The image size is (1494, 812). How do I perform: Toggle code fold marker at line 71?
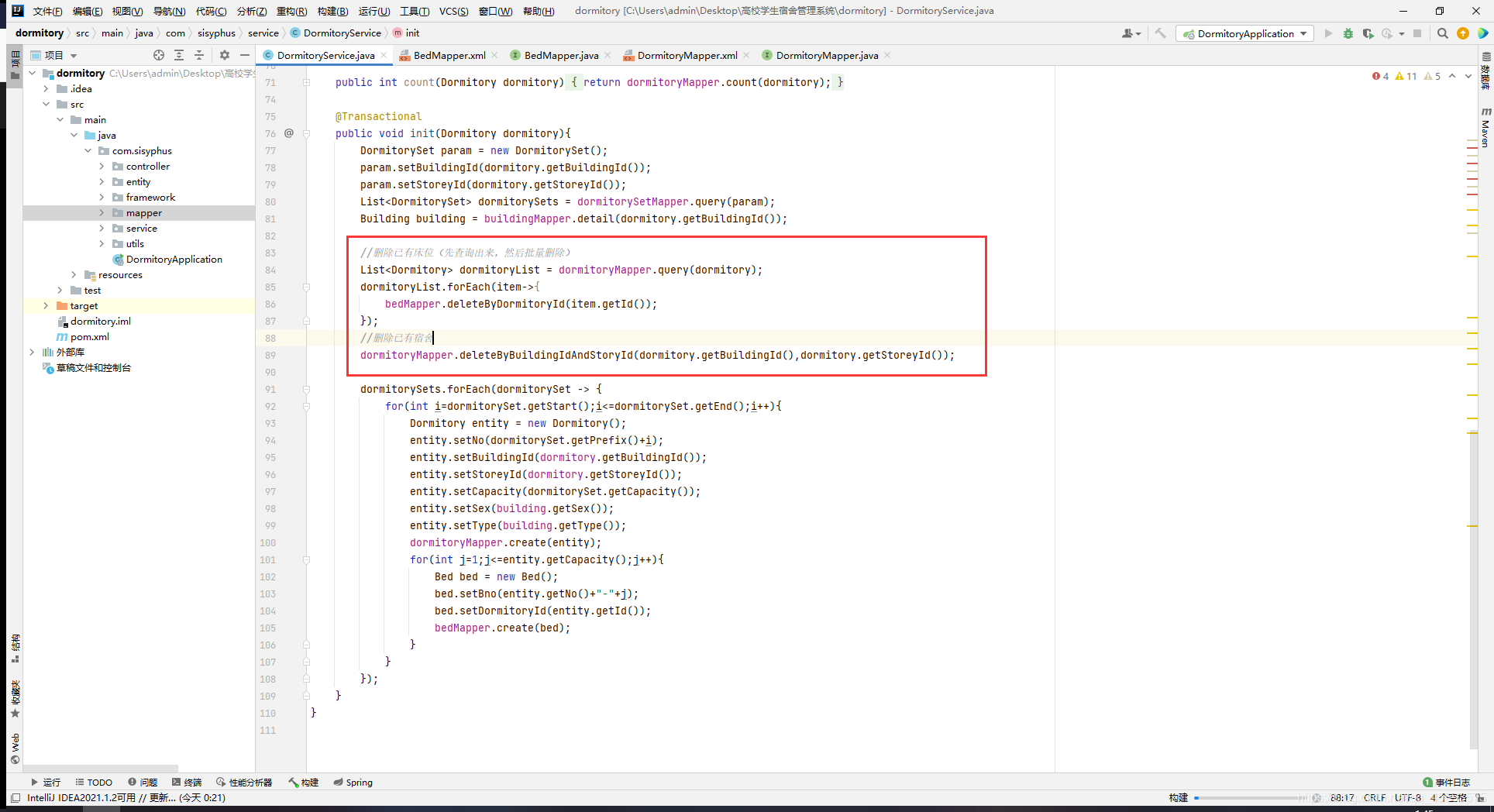307,82
